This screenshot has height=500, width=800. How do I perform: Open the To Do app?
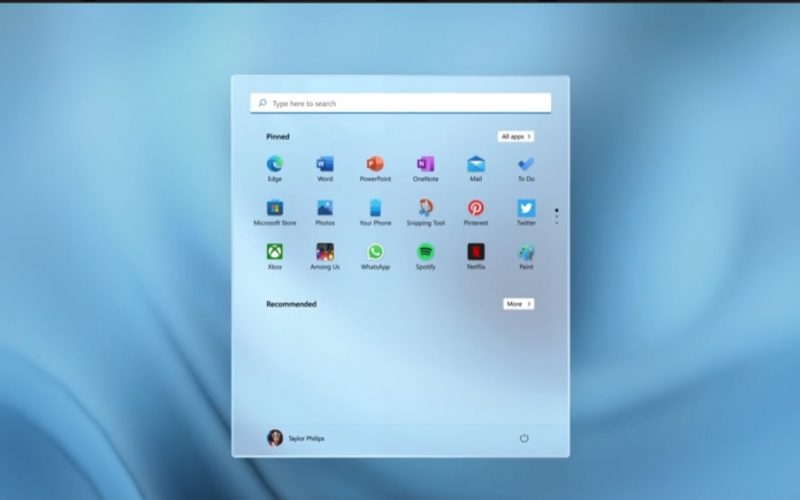point(526,168)
